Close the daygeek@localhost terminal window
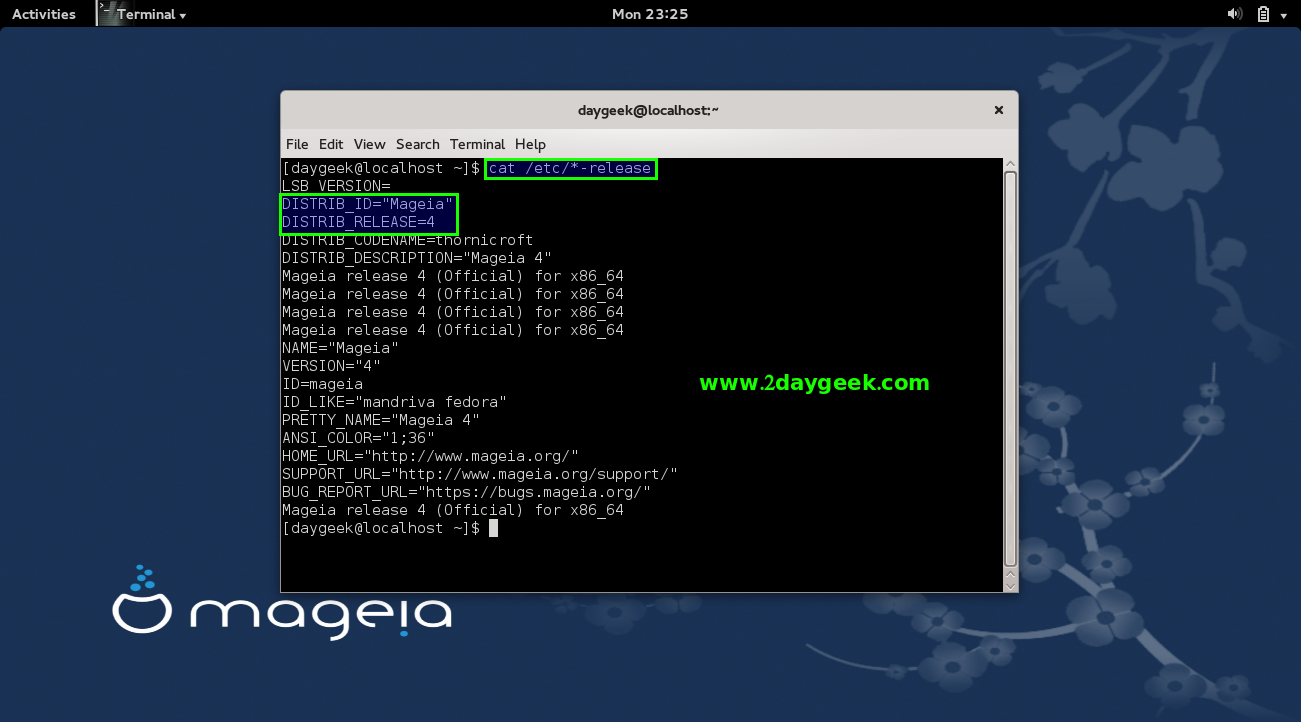Screen dimensions: 1301x722 click(x=998, y=110)
